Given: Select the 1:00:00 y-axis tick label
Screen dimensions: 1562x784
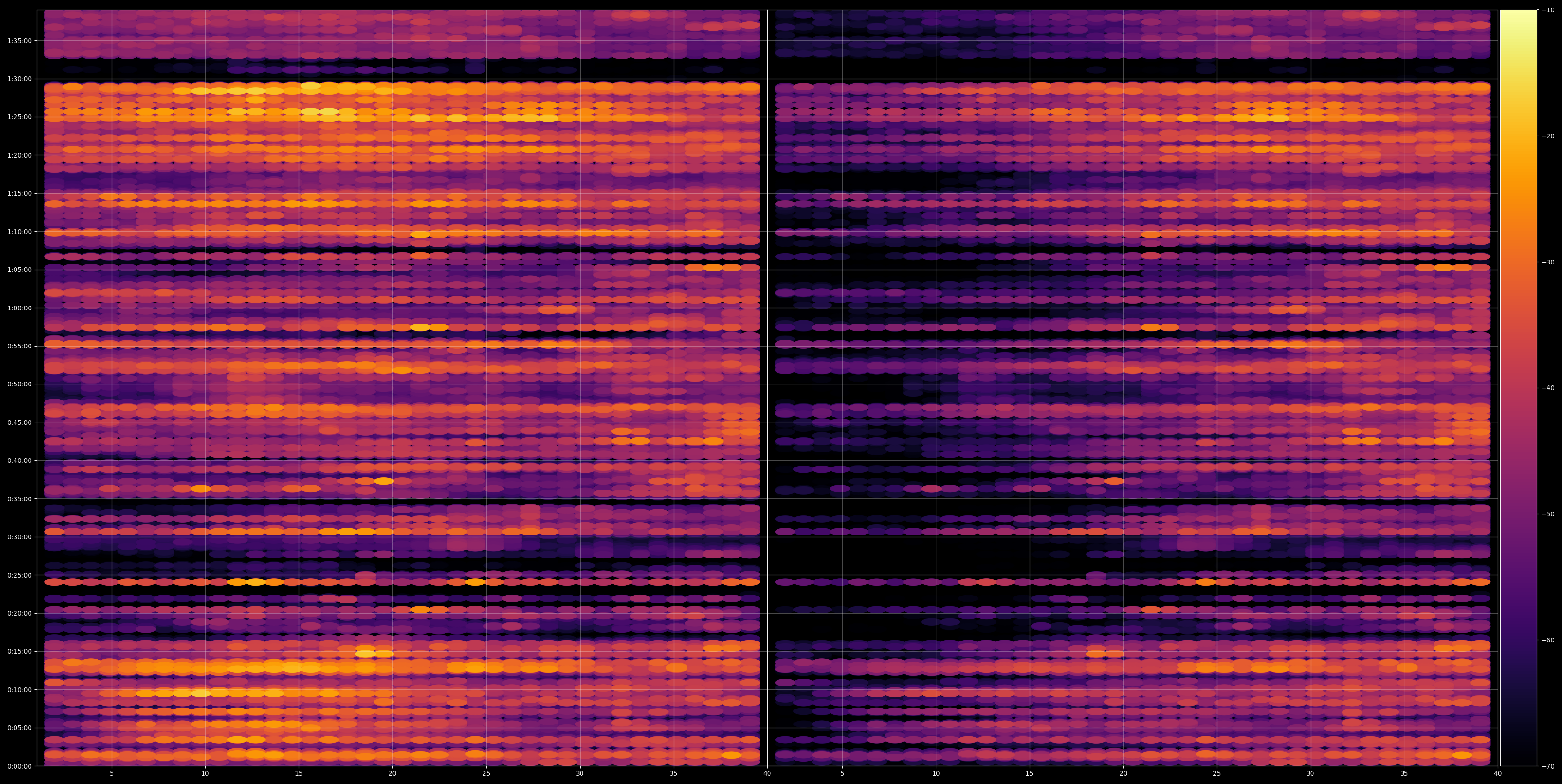Looking at the screenshot, I should click(19, 308).
